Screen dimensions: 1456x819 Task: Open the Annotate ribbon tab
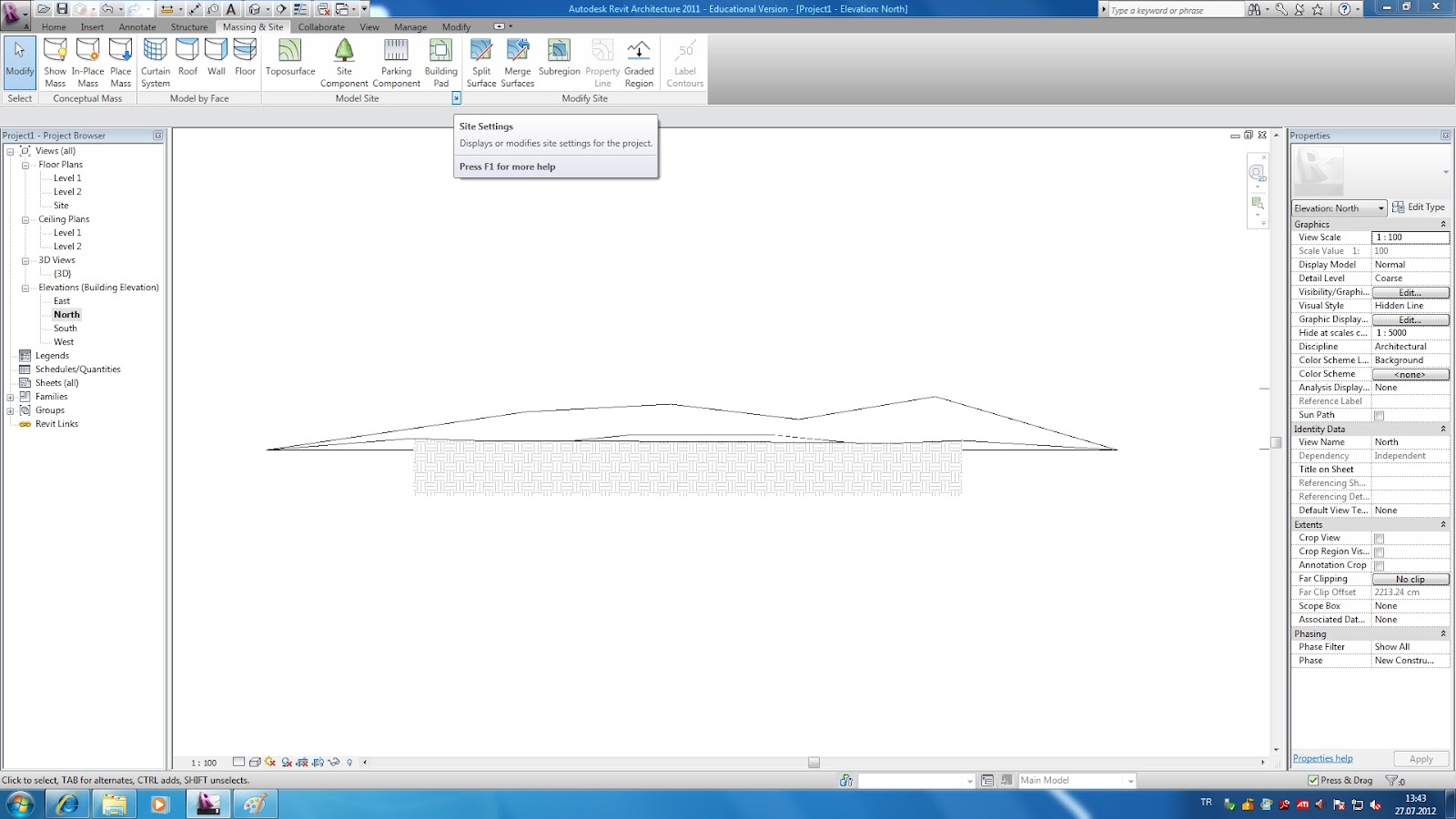click(x=137, y=27)
